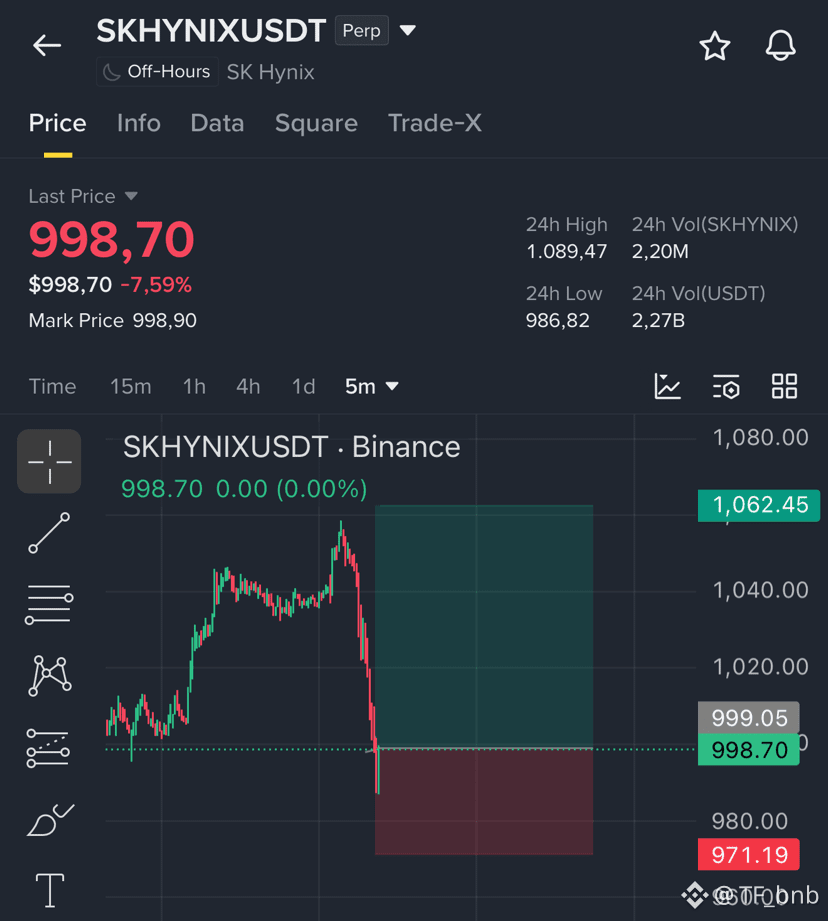
Task: Open price alerts bell icon
Action: pyautogui.click(x=780, y=45)
